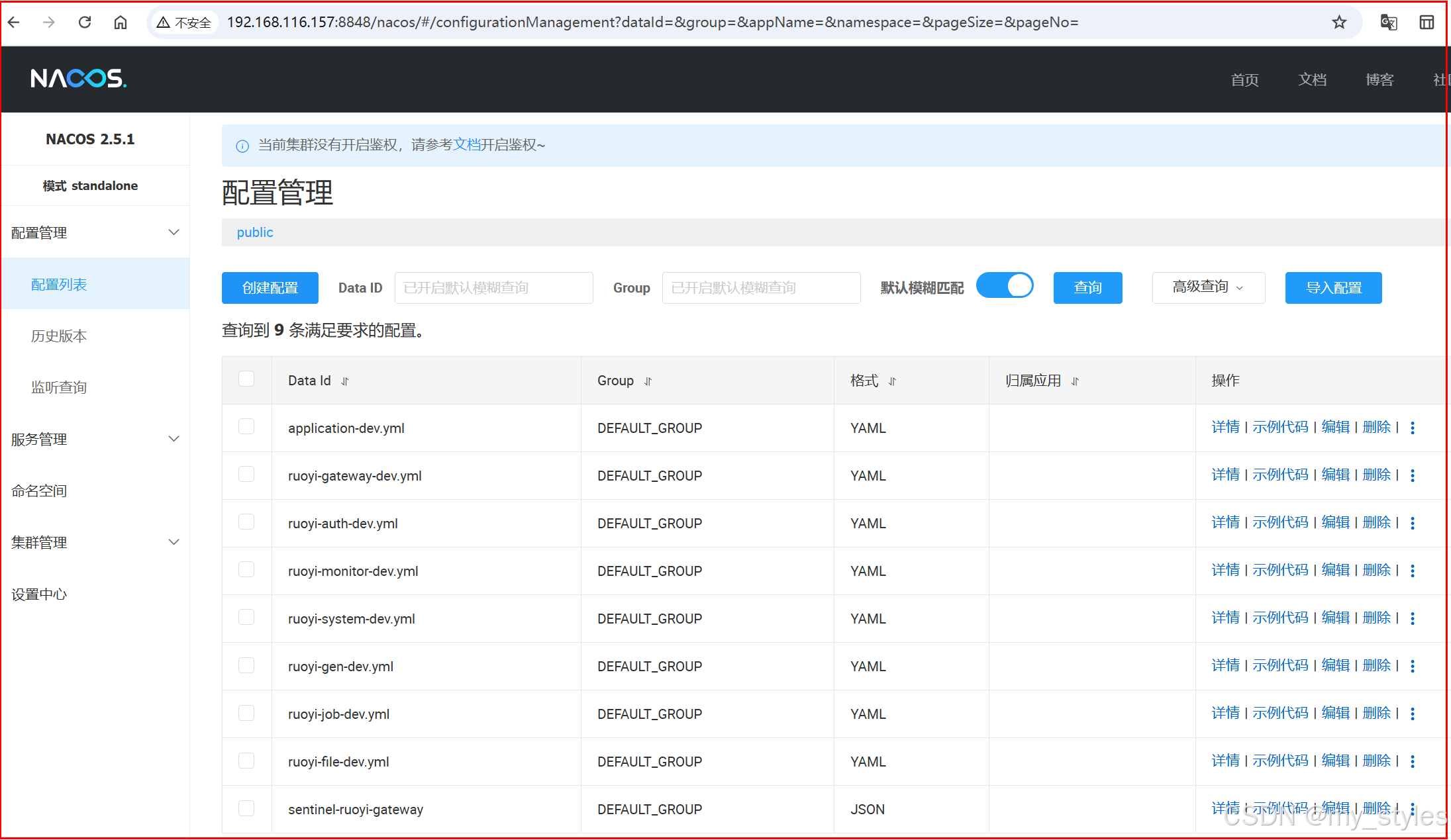Go to 命名空间 sidebar item
The image size is (1451, 840).
39,491
